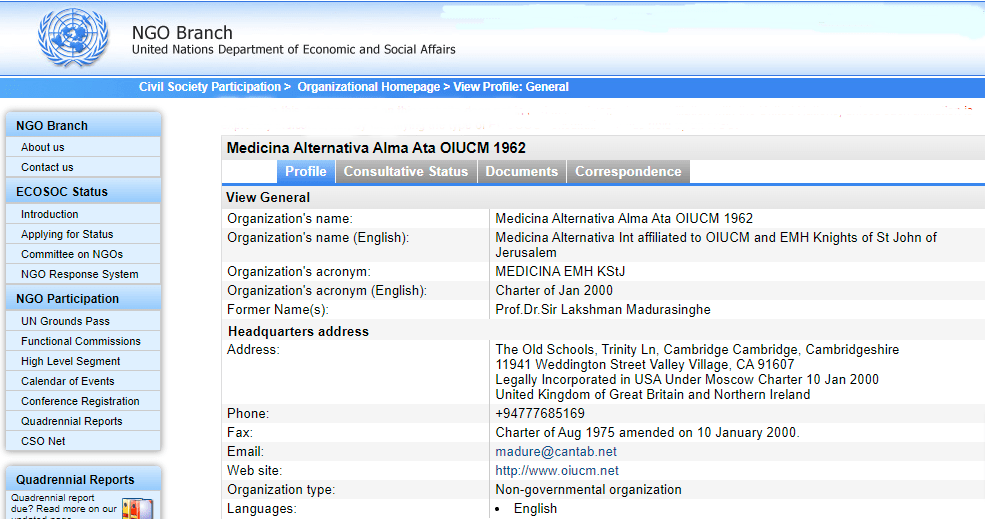Go to Organizational Homepage breadcrumb link
Viewport: 985px width, 519px height.
(368, 87)
